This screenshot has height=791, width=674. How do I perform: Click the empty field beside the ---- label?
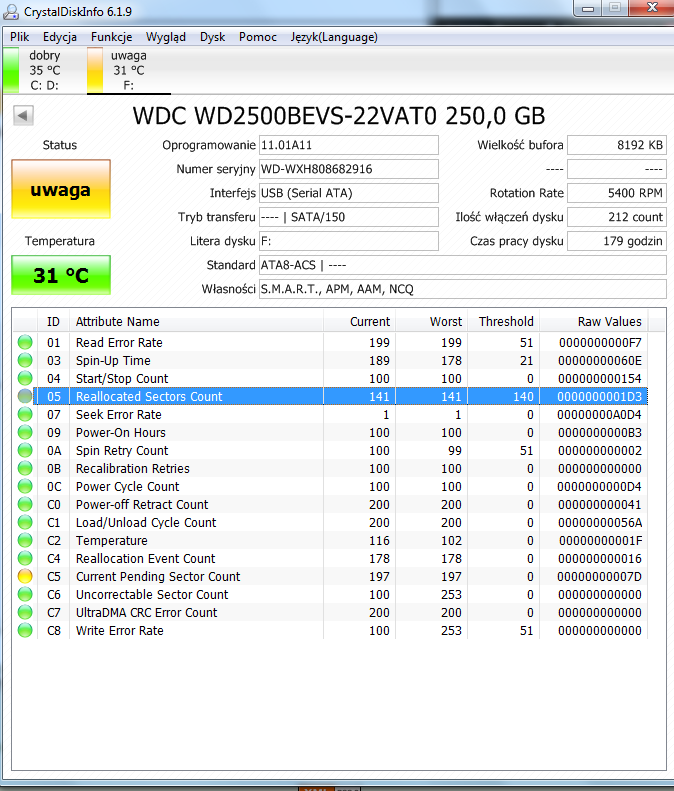(x=616, y=169)
